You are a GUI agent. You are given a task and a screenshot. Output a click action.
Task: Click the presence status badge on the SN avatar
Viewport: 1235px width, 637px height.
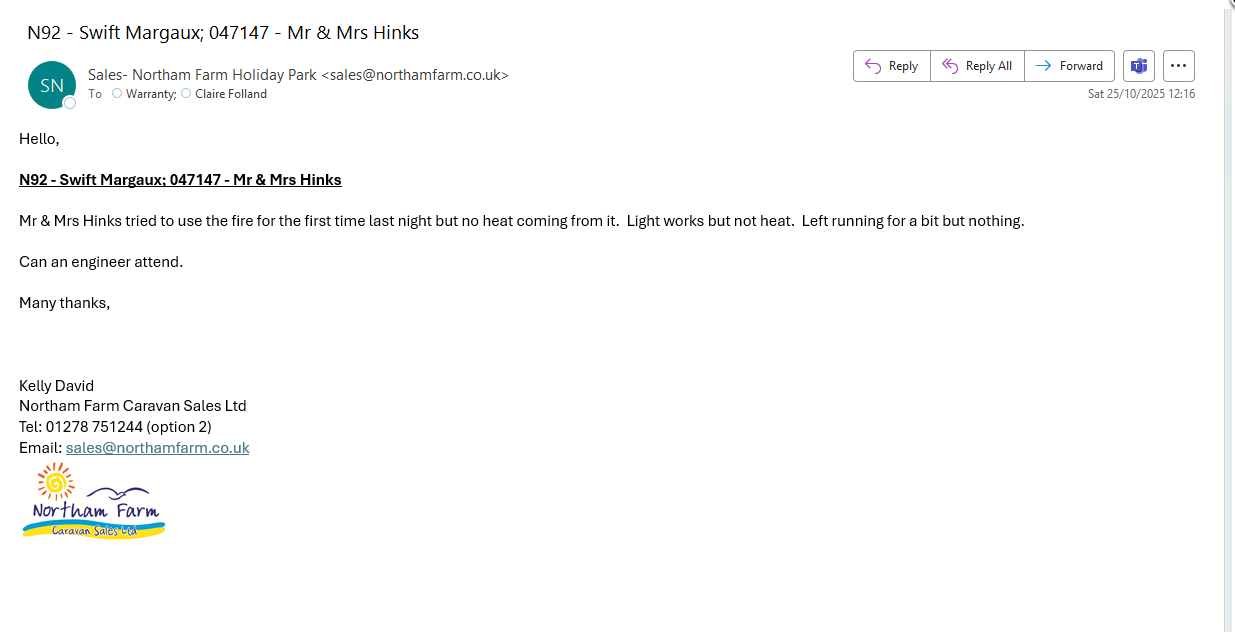coord(70,102)
